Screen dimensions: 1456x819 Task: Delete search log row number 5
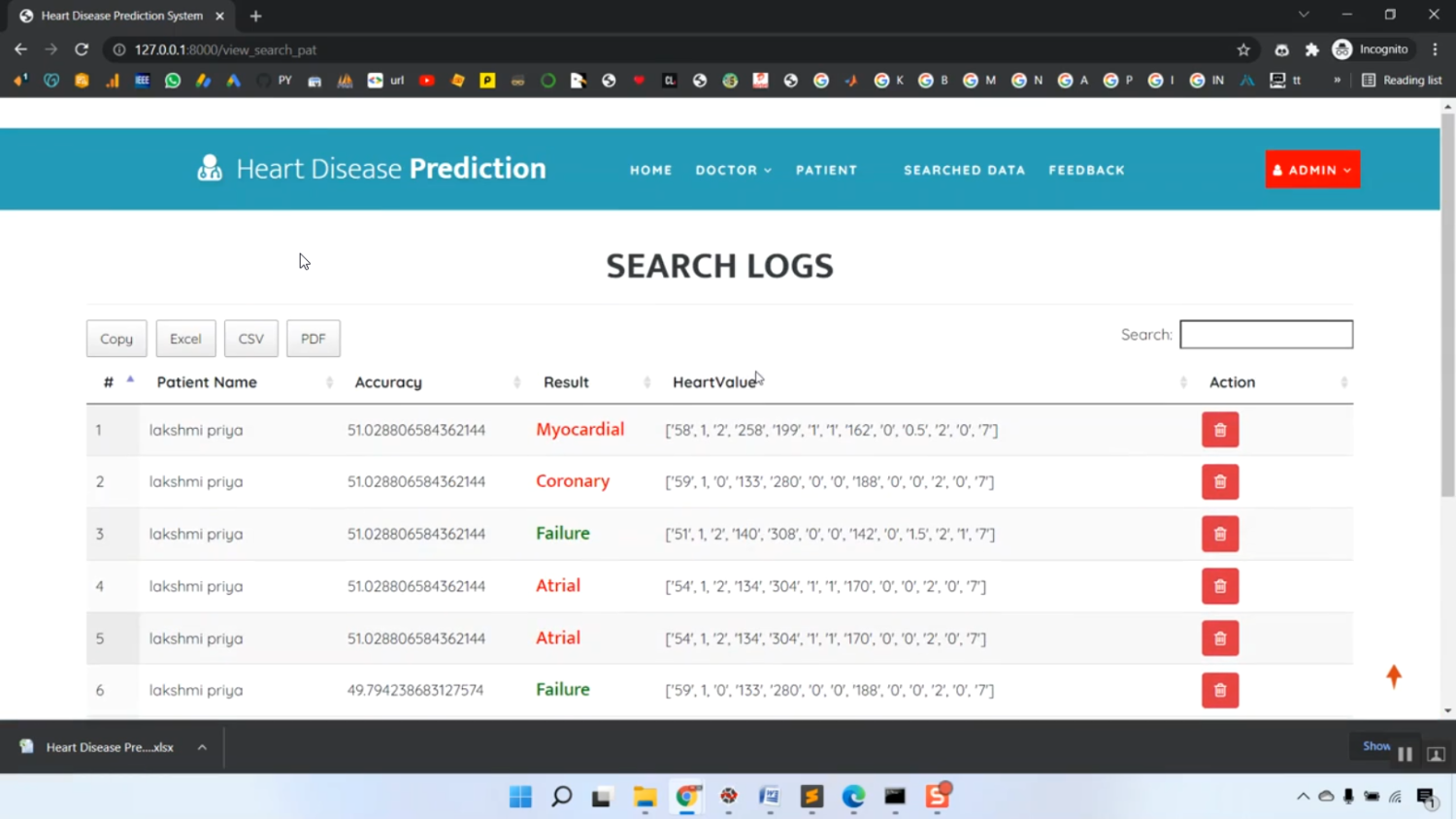1220,639
